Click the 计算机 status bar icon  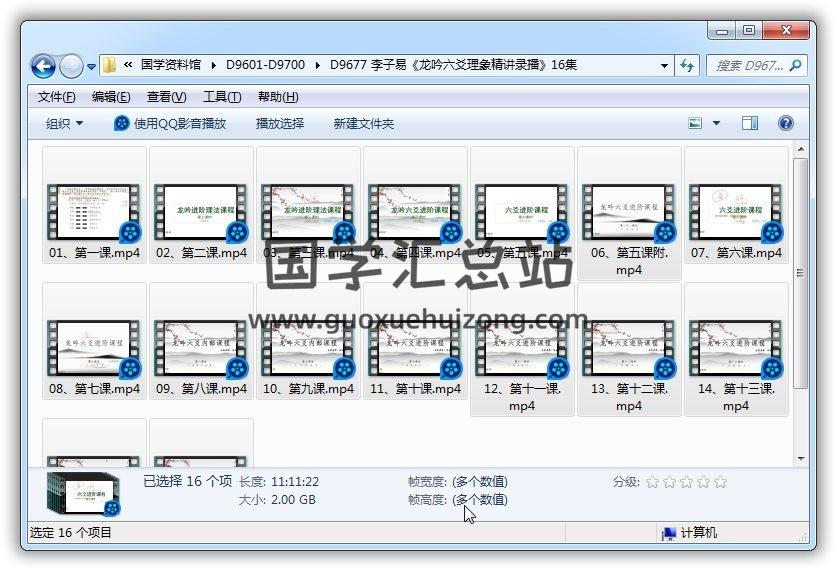pyautogui.click(x=668, y=533)
